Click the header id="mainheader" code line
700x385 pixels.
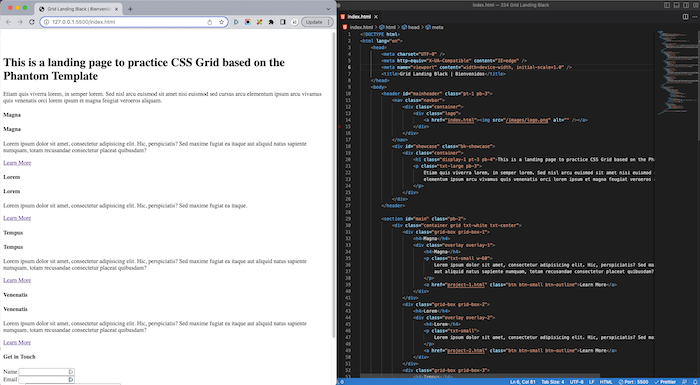click(437, 93)
